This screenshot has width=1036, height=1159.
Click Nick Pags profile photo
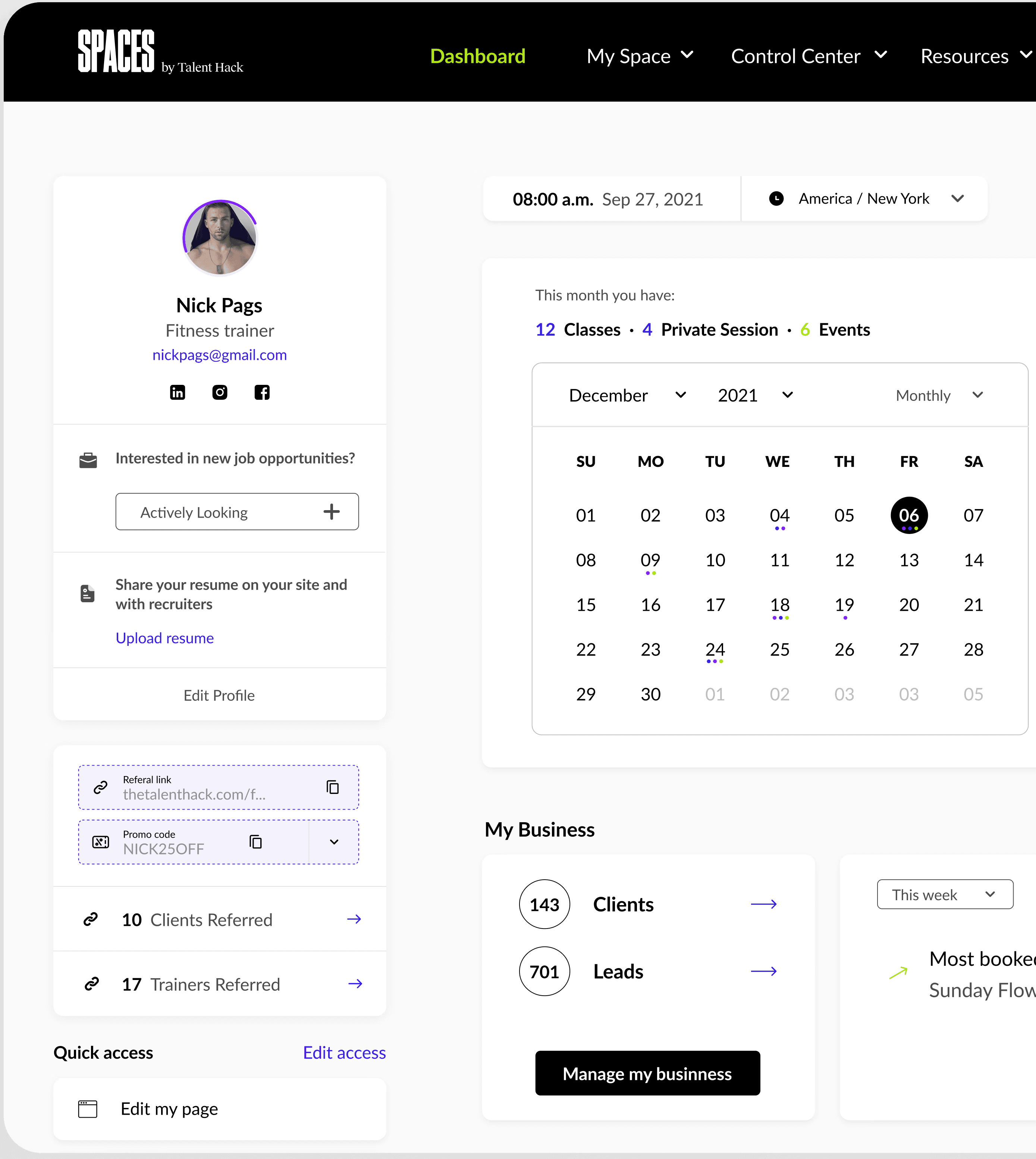click(220, 238)
